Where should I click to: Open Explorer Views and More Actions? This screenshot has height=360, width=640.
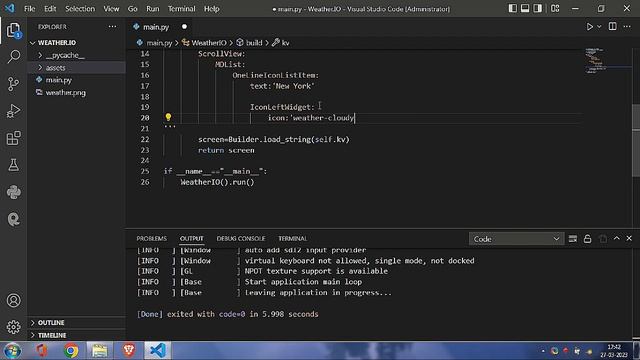pyautogui.click(x=112, y=27)
